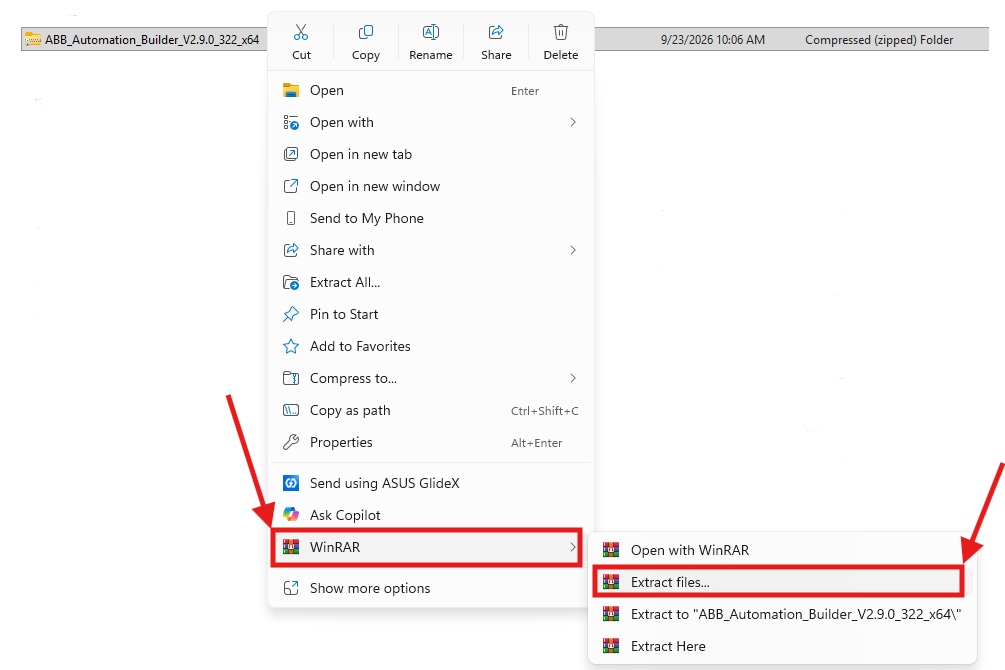The height and width of the screenshot is (670, 1005).
Task: Click the Copy as path icon
Action: click(x=291, y=410)
